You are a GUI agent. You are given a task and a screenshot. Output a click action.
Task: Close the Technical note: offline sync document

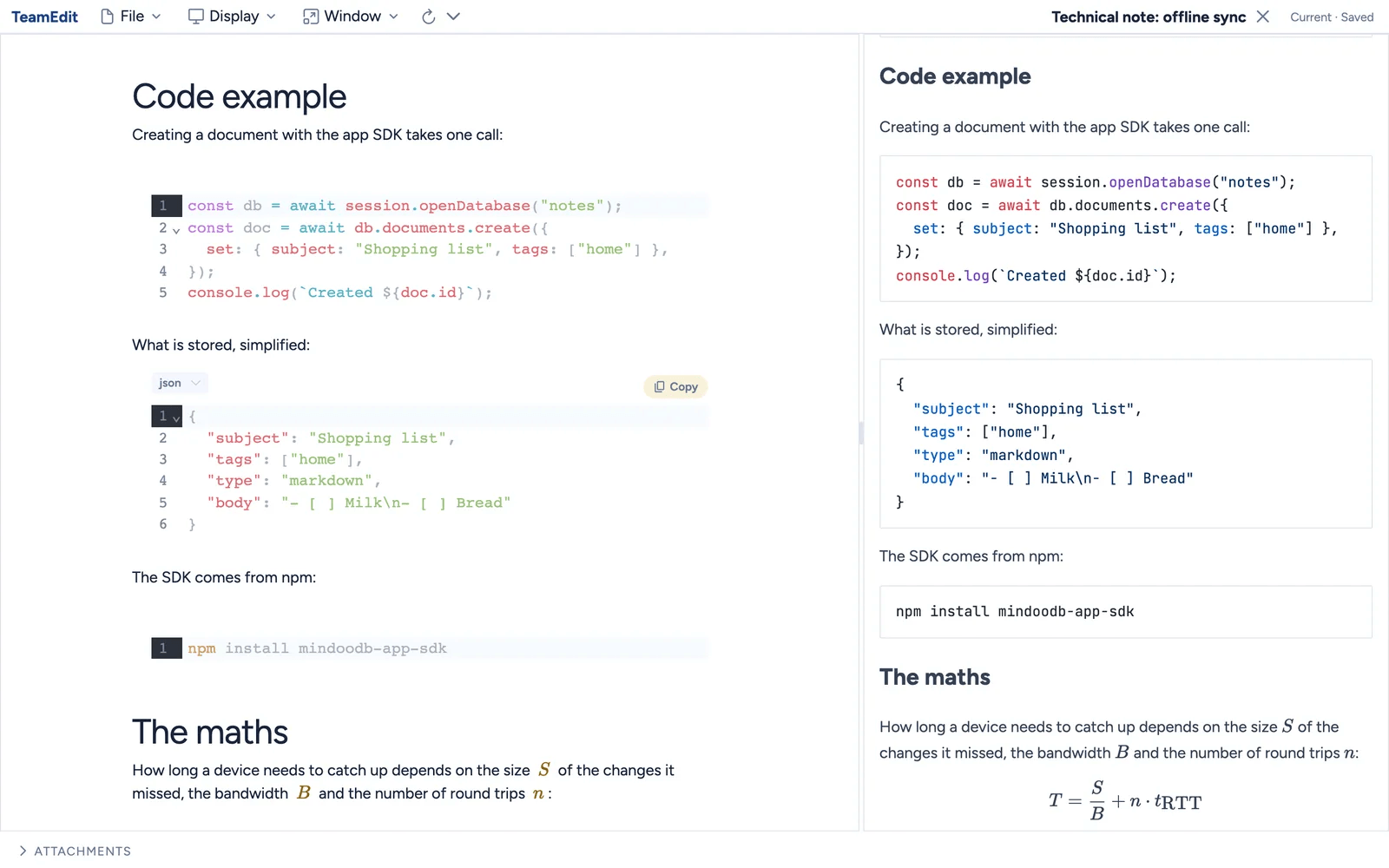pos(1263,16)
